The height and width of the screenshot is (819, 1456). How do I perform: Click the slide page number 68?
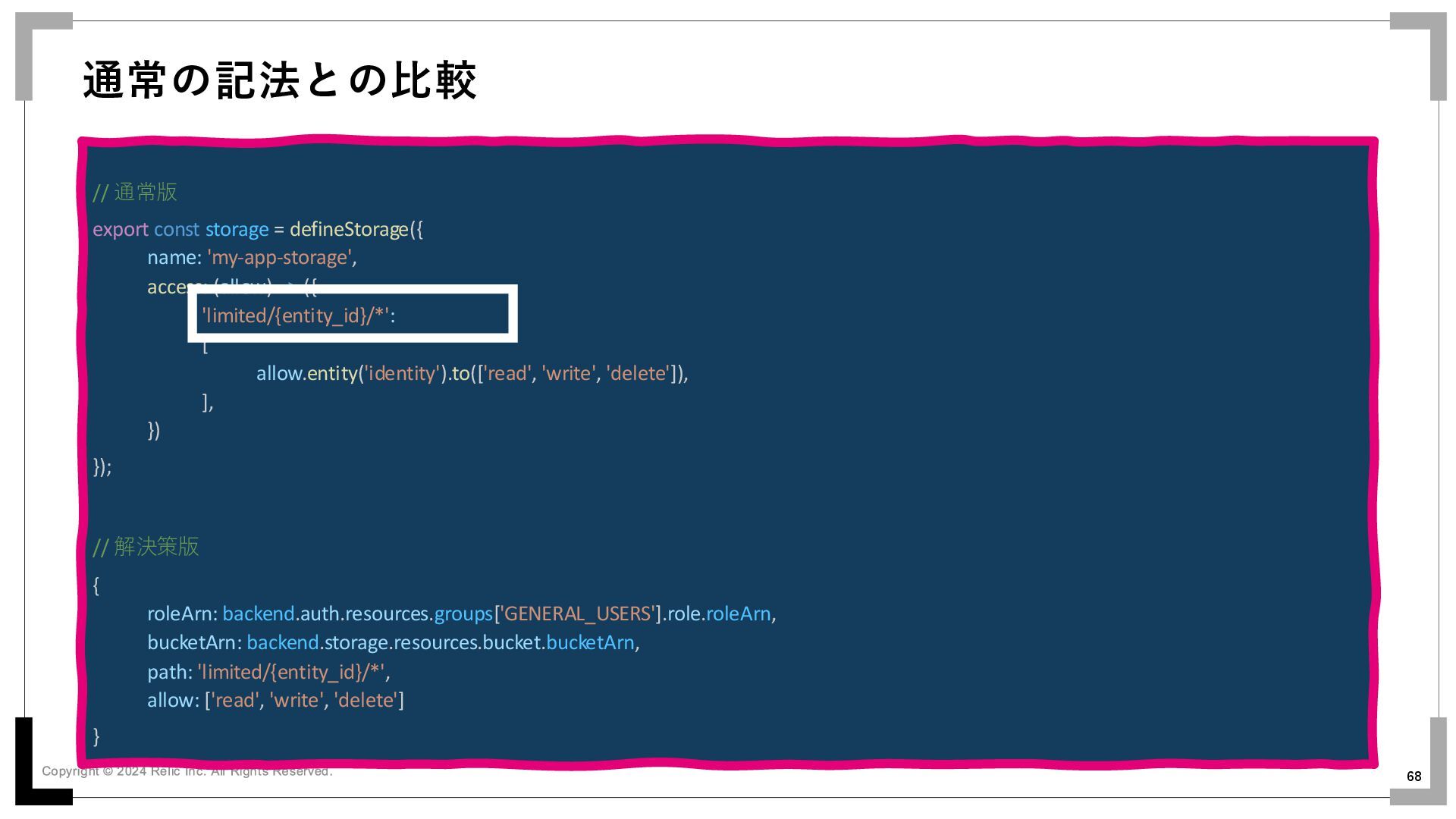pos(1414,776)
